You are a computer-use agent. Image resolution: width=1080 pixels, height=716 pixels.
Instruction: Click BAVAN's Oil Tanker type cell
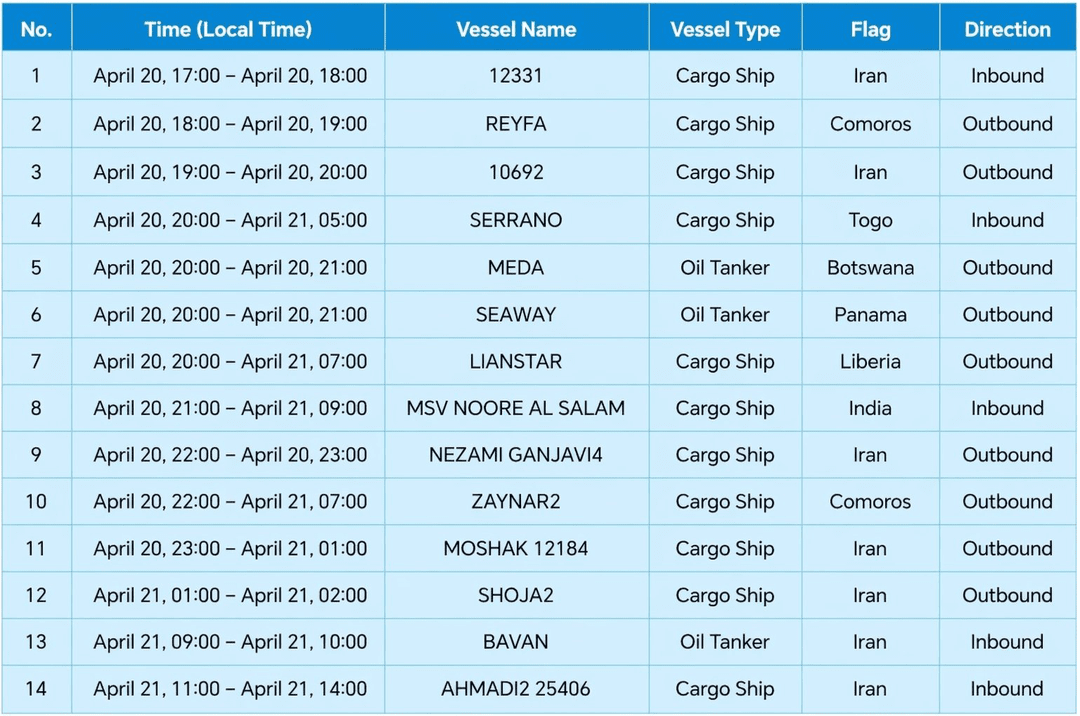click(x=725, y=642)
